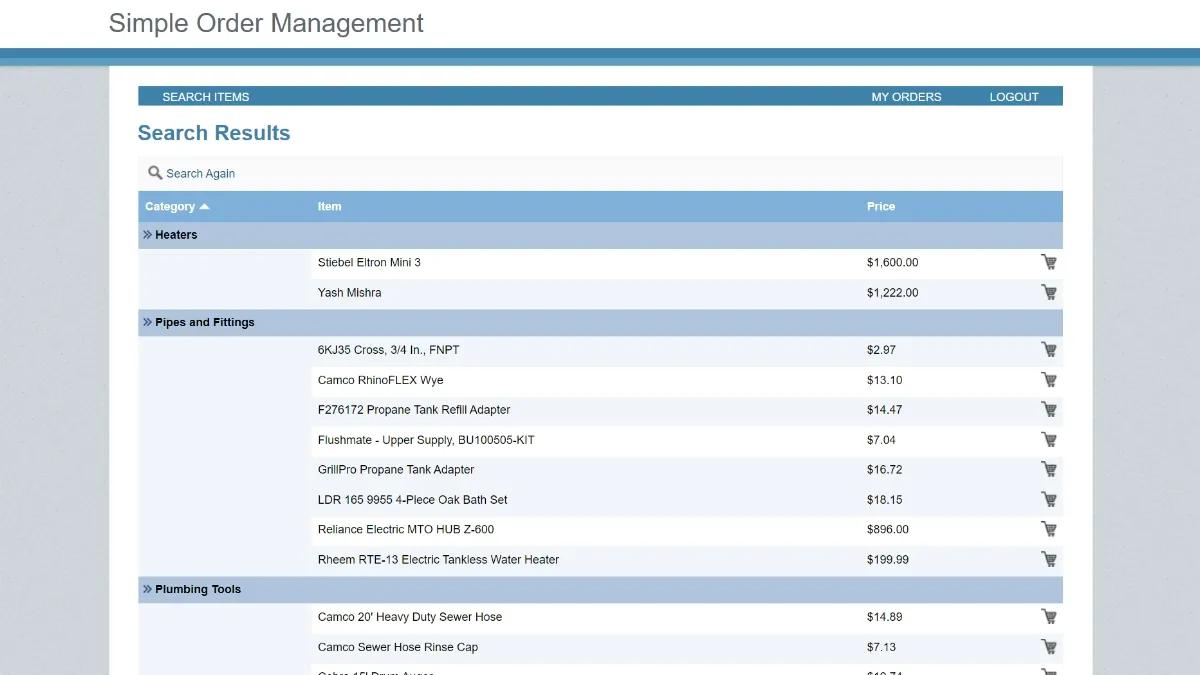Add Camco RhinoFLEX Wye to cart
This screenshot has width=1200, height=675.
click(1048, 380)
